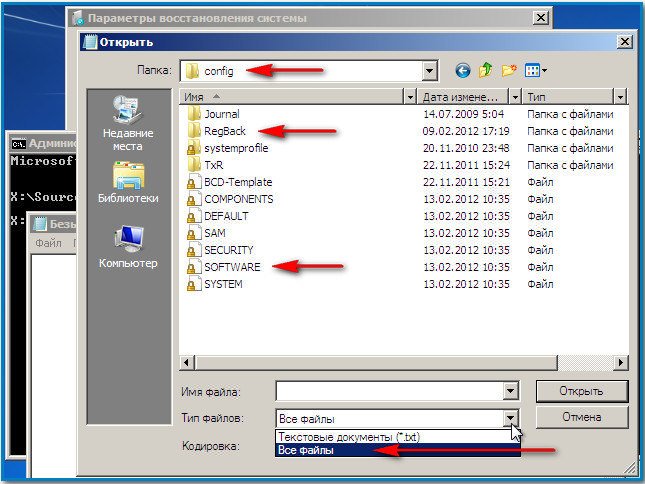Go up one folder level
Image resolution: width=645 pixels, height=484 pixels.
(485, 71)
